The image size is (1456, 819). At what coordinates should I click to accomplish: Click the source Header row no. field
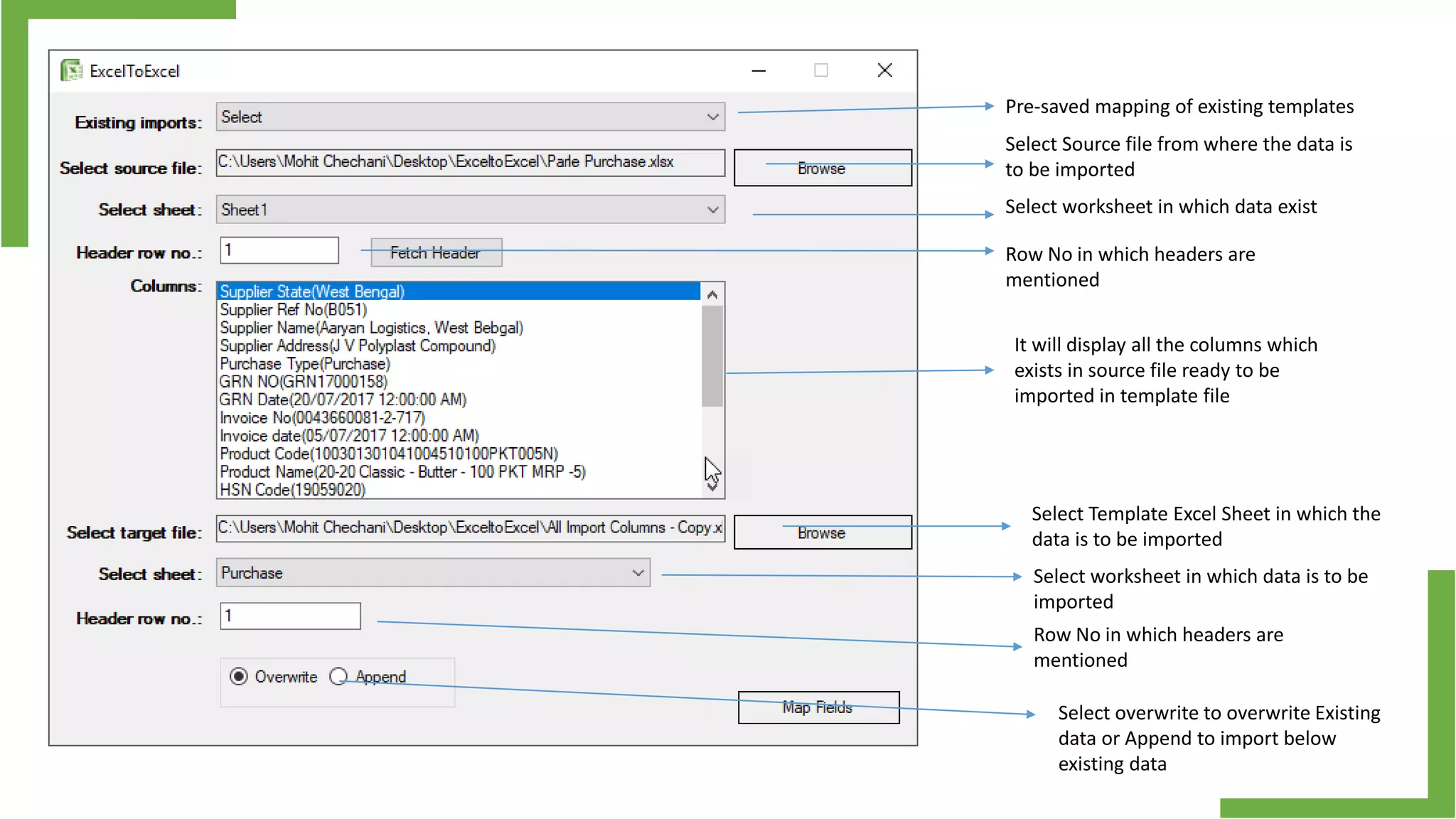click(x=279, y=250)
